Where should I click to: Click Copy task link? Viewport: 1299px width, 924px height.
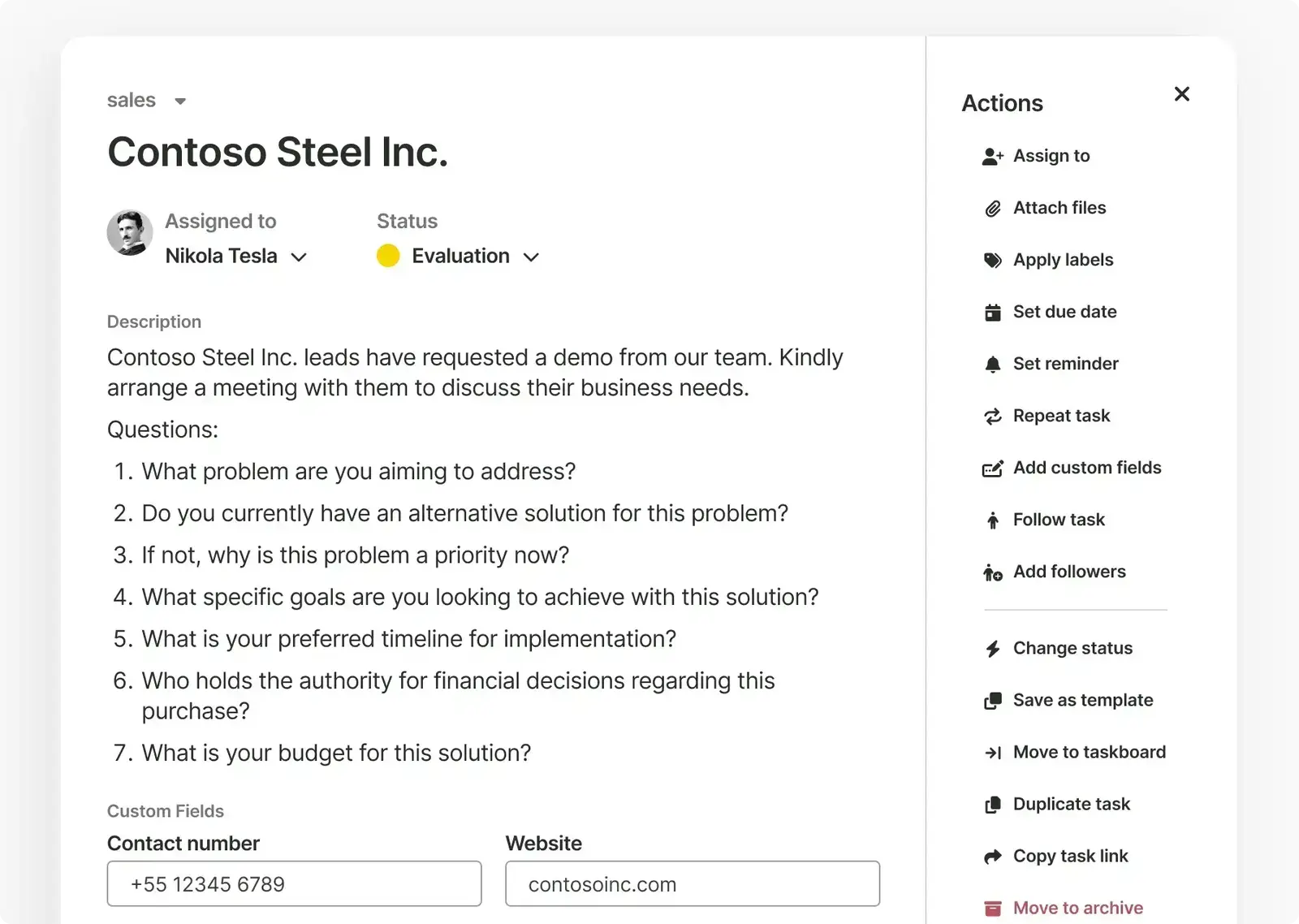(1070, 856)
